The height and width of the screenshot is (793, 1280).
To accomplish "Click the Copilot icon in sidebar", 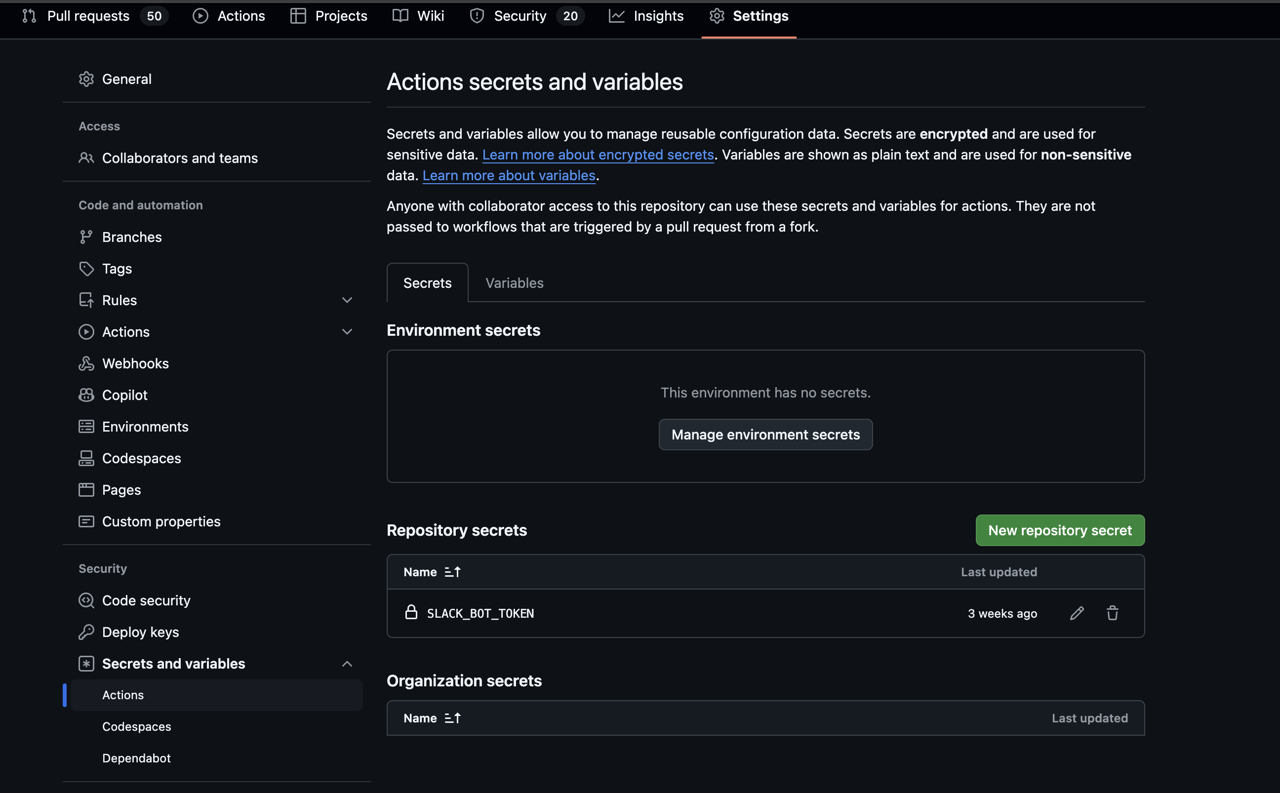I will click(86, 395).
